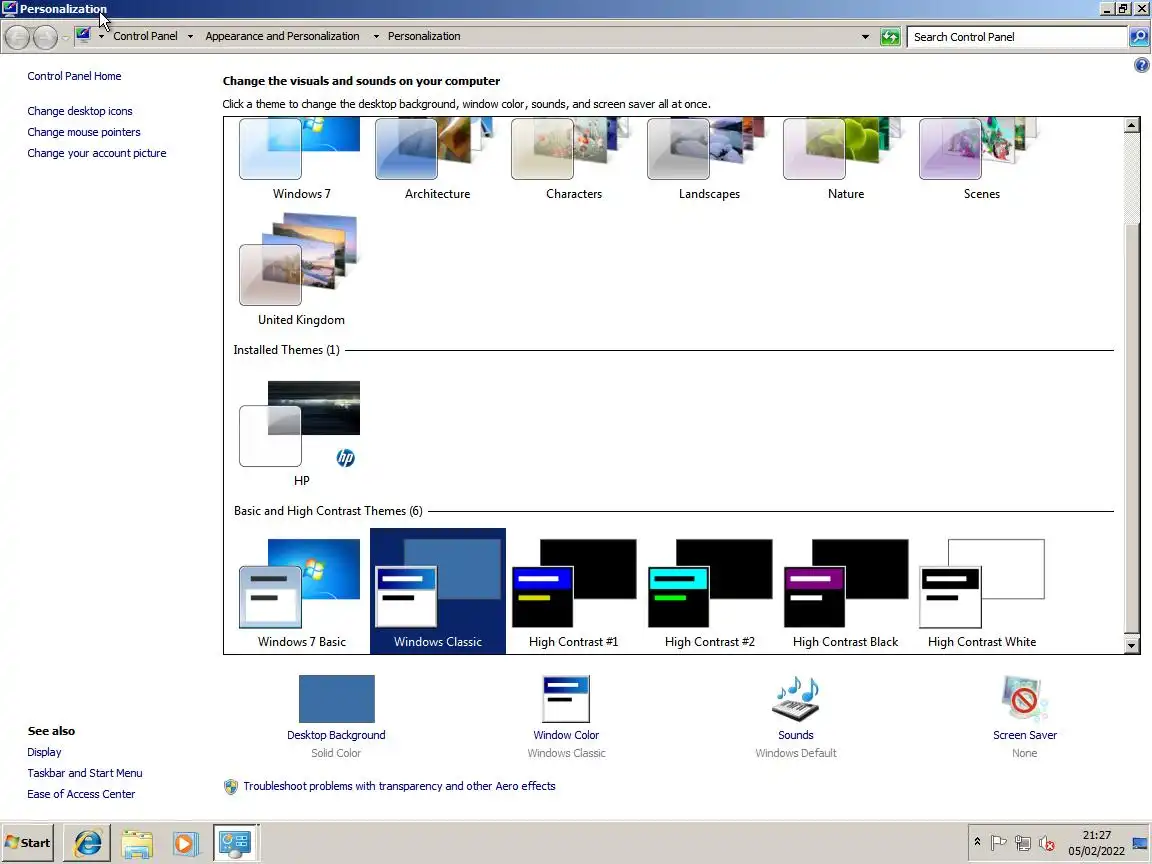Click Appearance and Personalization breadcrumb
1152x864 pixels.
point(282,36)
